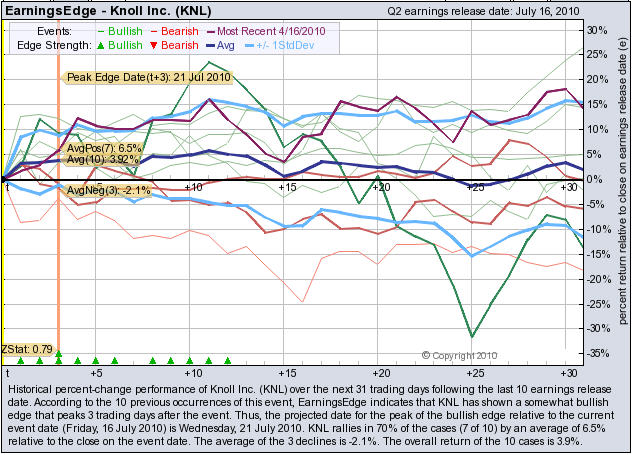Image resolution: width=633 pixels, height=455 pixels.
Task: Click the Peak Edge Date(t+3) callout
Action: 146,77
